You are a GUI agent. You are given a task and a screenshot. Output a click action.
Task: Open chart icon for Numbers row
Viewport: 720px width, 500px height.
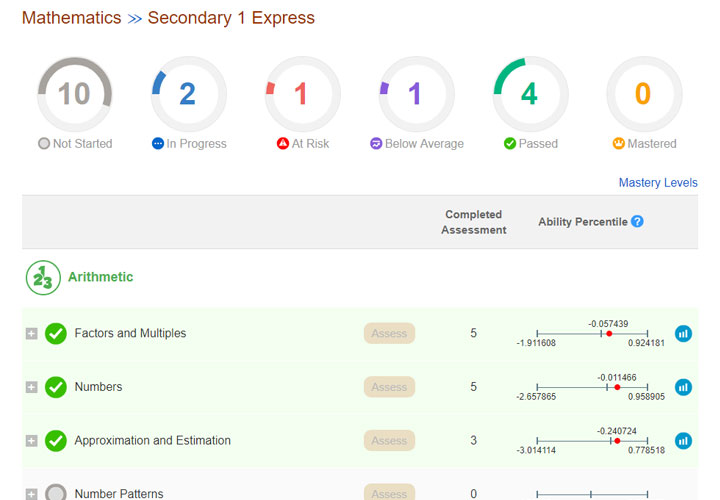click(x=683, y=387)
